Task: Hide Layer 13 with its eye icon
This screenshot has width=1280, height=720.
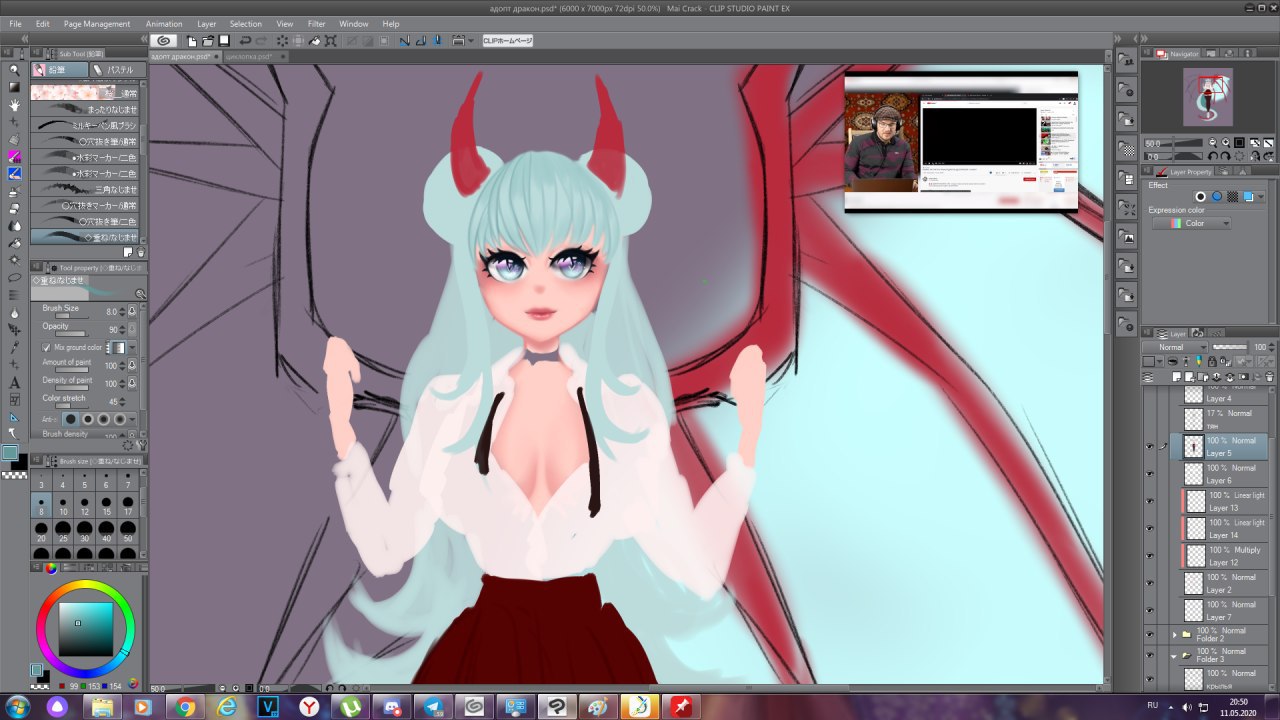Action: 1149,501
